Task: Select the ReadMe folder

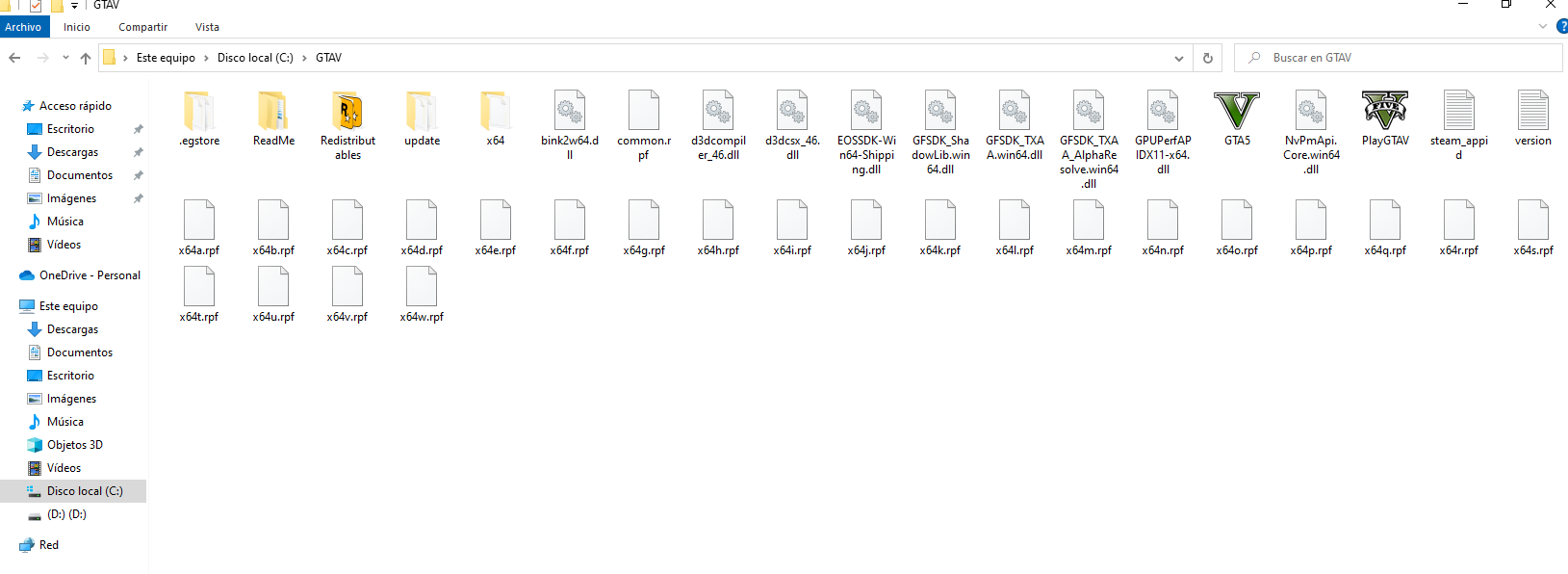Action: click(x=273, y=118)
